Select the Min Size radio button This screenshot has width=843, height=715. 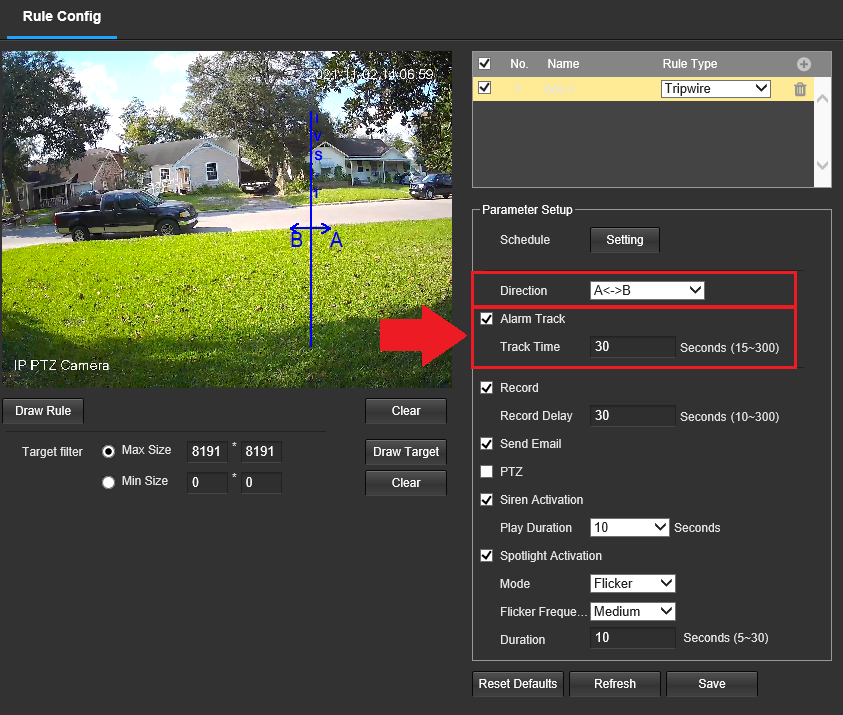pos(109,482)
